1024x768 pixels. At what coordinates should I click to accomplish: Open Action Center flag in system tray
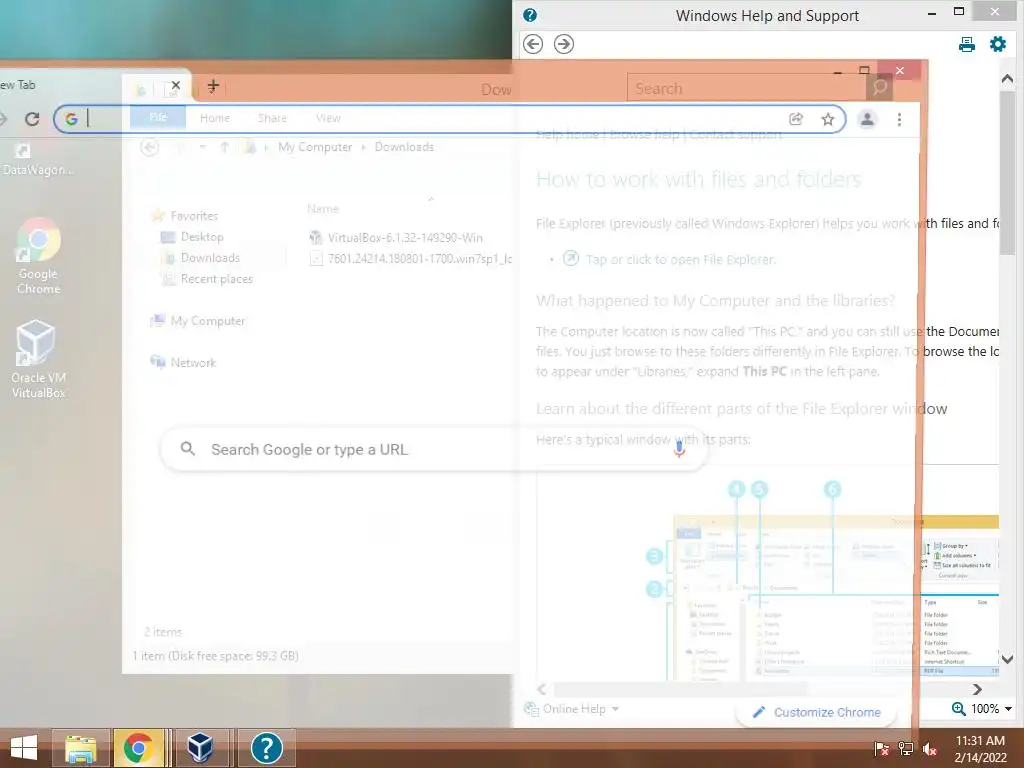click(x=881, y=749)
